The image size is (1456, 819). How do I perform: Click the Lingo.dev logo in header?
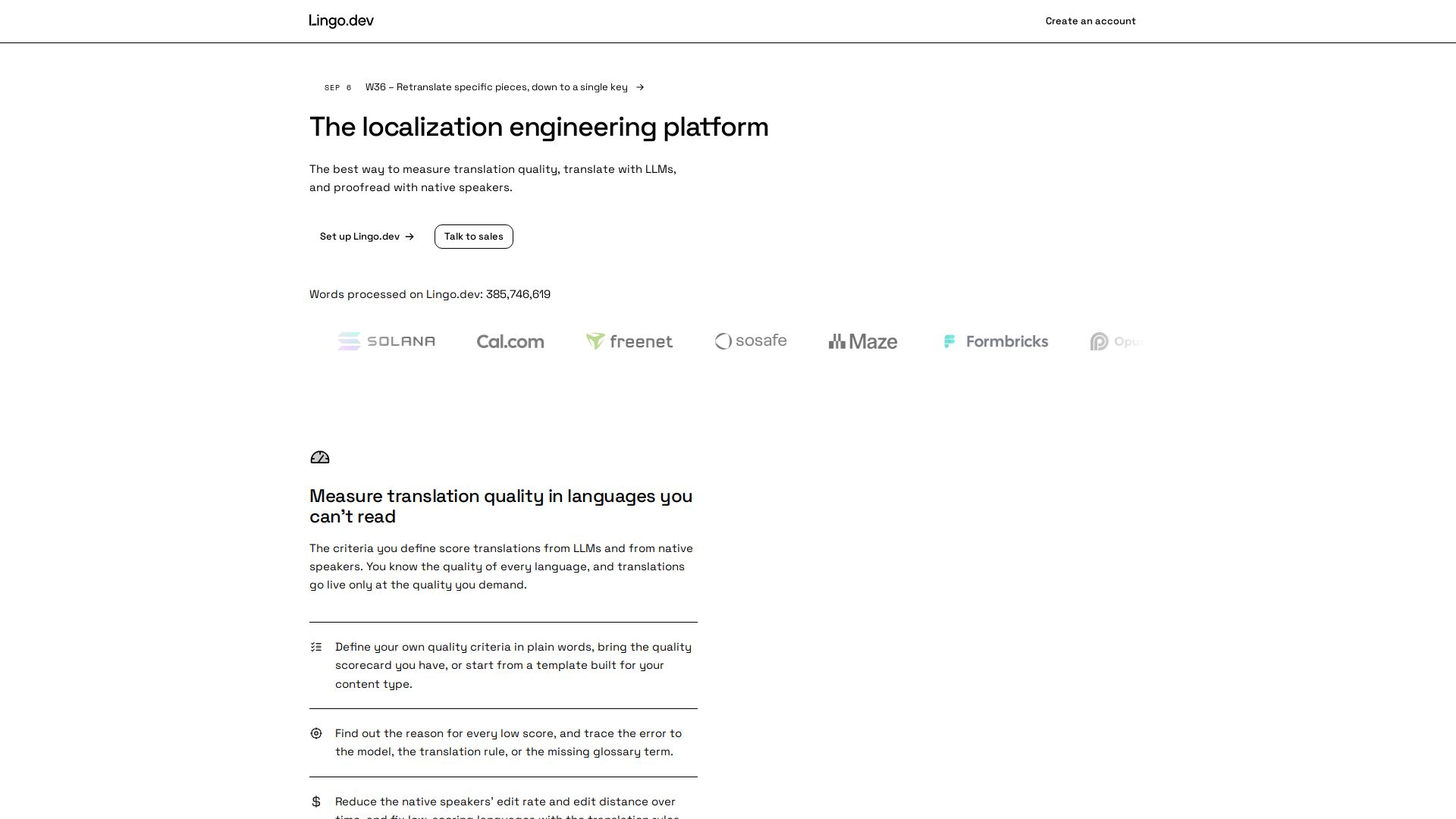[x=341, y=20]
